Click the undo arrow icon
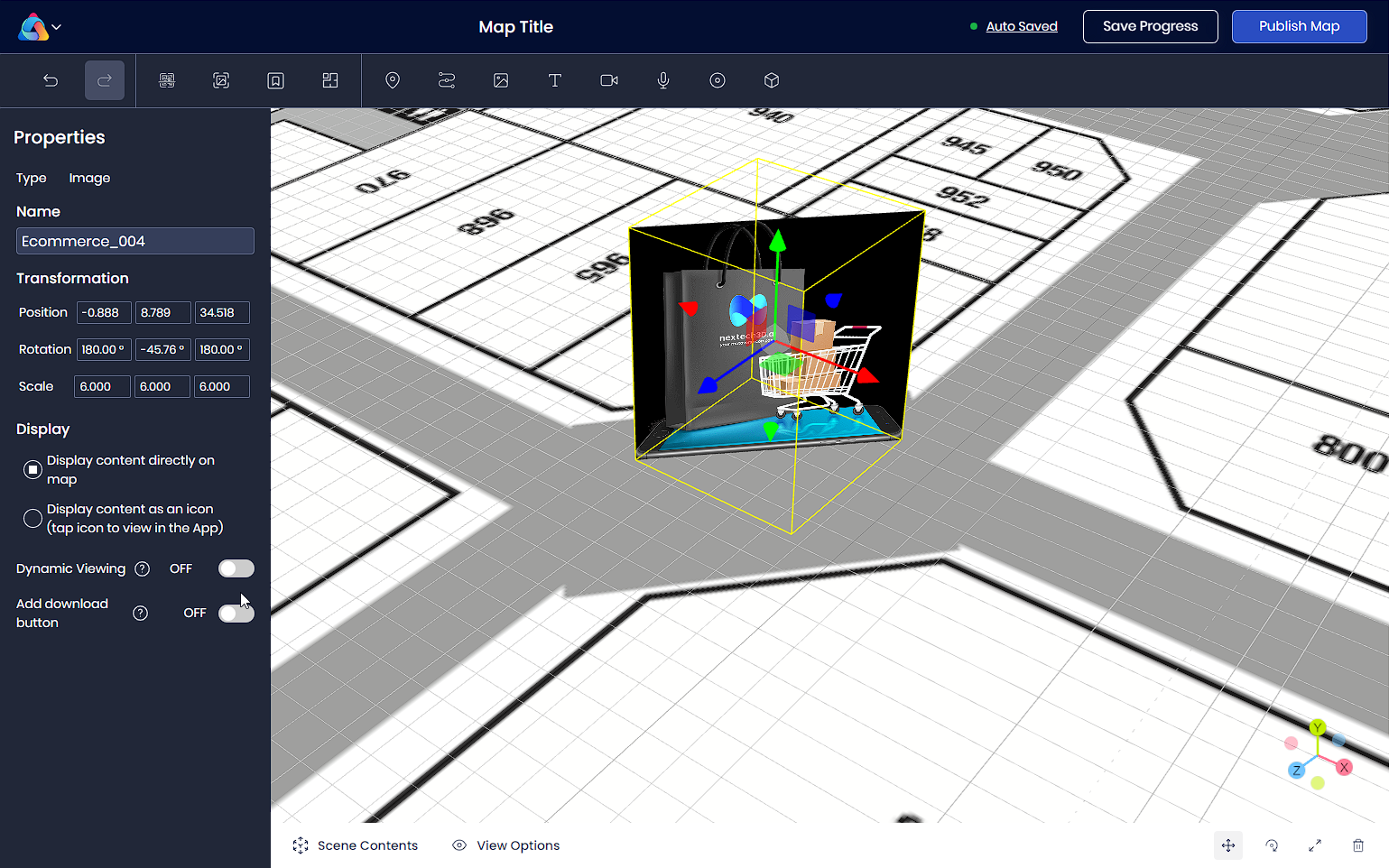Image resolution: width=1389 pixels, height=868 pixels. pos(51,80)
